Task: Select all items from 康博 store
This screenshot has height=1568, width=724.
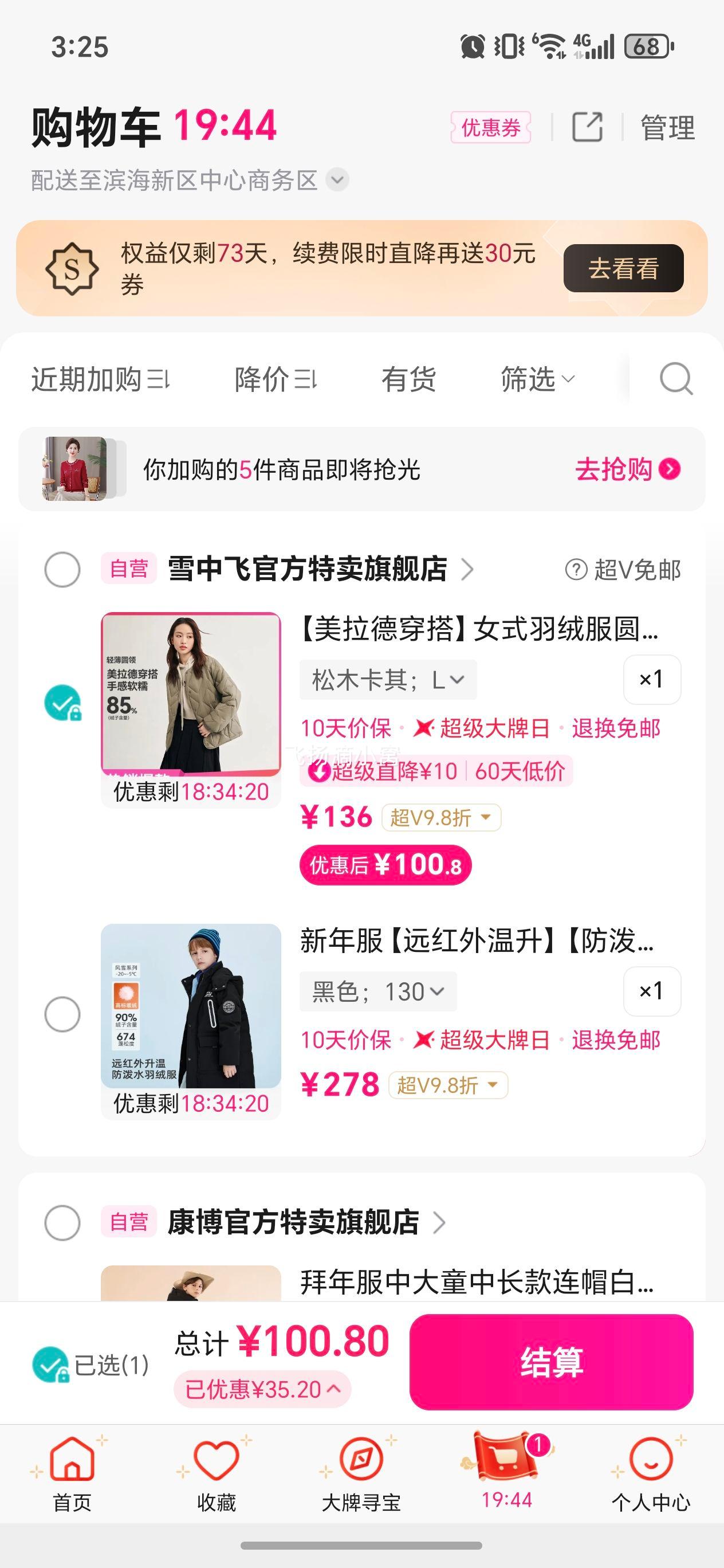Action: 62,1222
